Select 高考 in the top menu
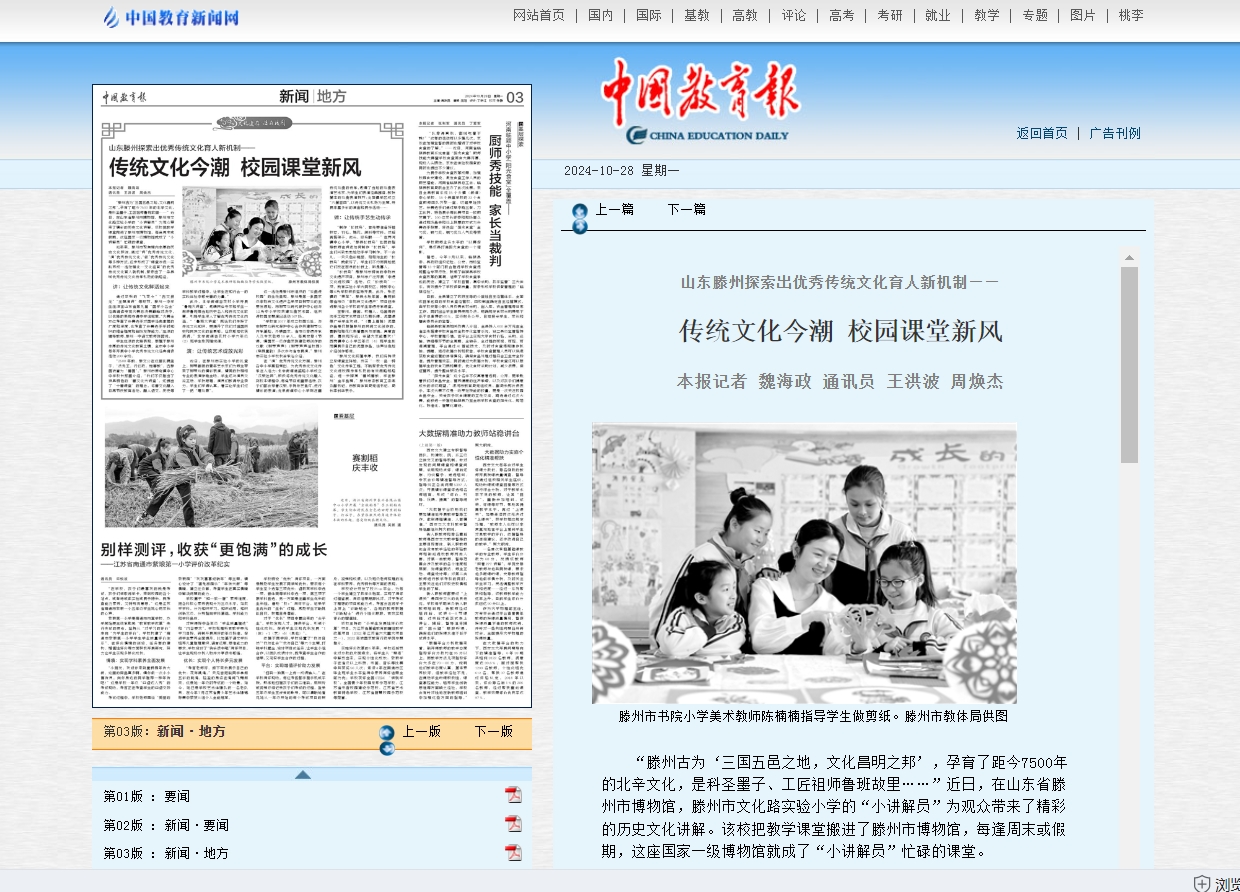 tap(842, 15)
